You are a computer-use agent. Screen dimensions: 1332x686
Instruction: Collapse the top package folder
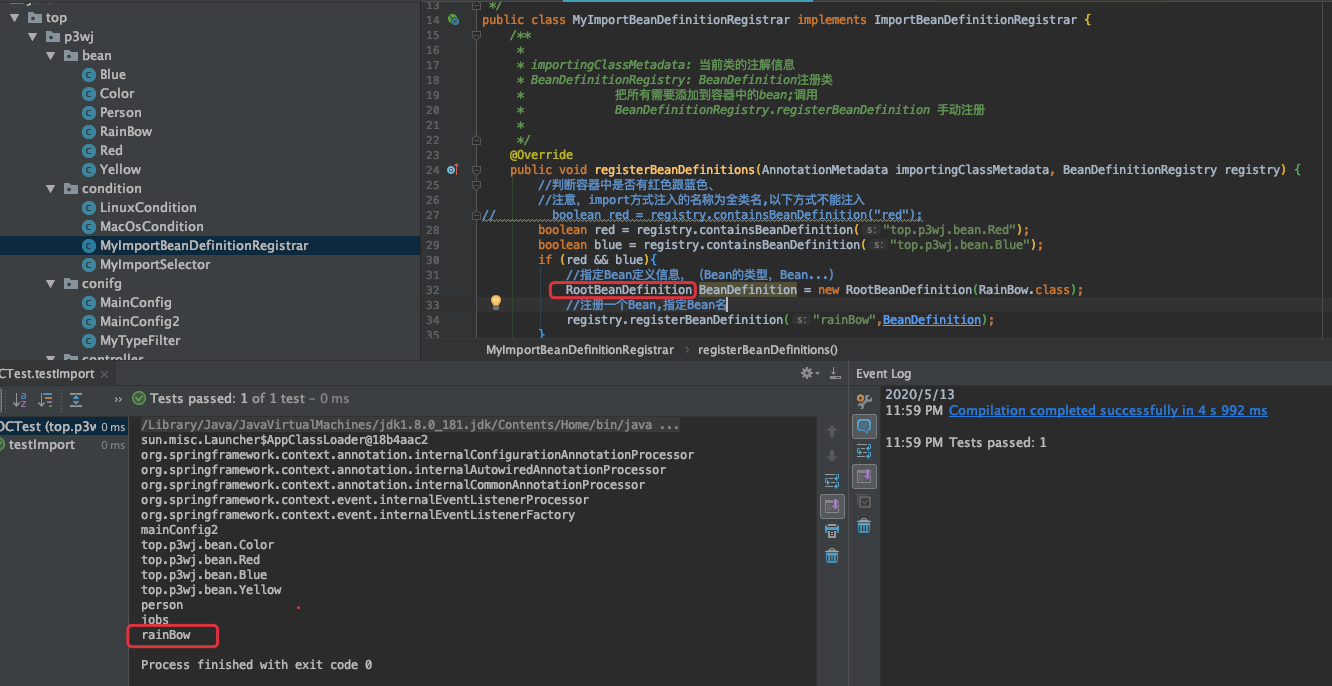[x=16, y=17]
